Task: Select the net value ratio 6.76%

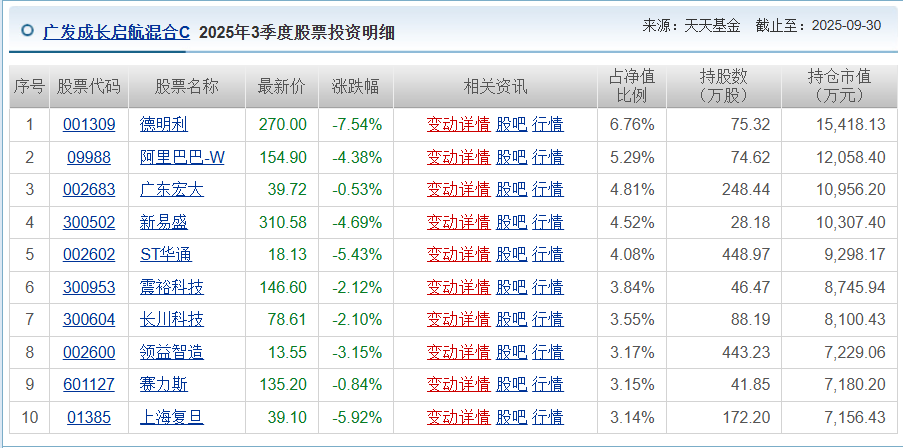Action: (x=632, y=124)
